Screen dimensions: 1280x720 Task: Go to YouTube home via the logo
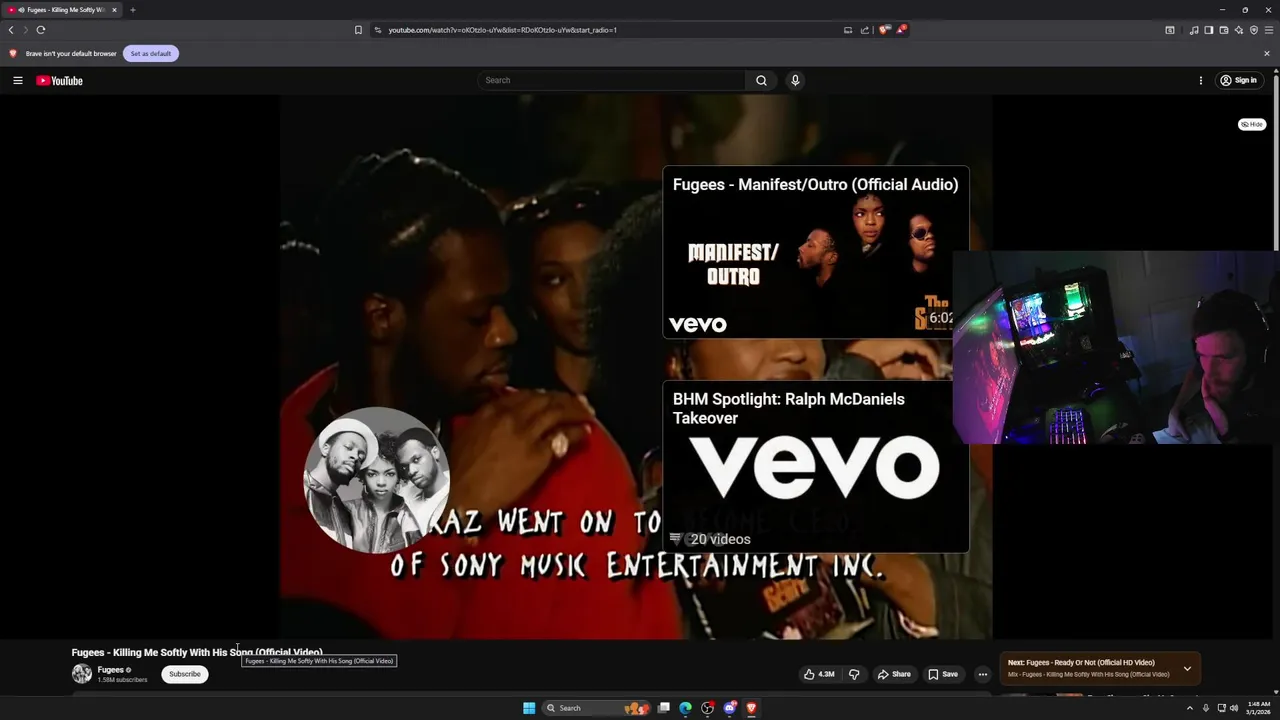(x=59, y=81)
